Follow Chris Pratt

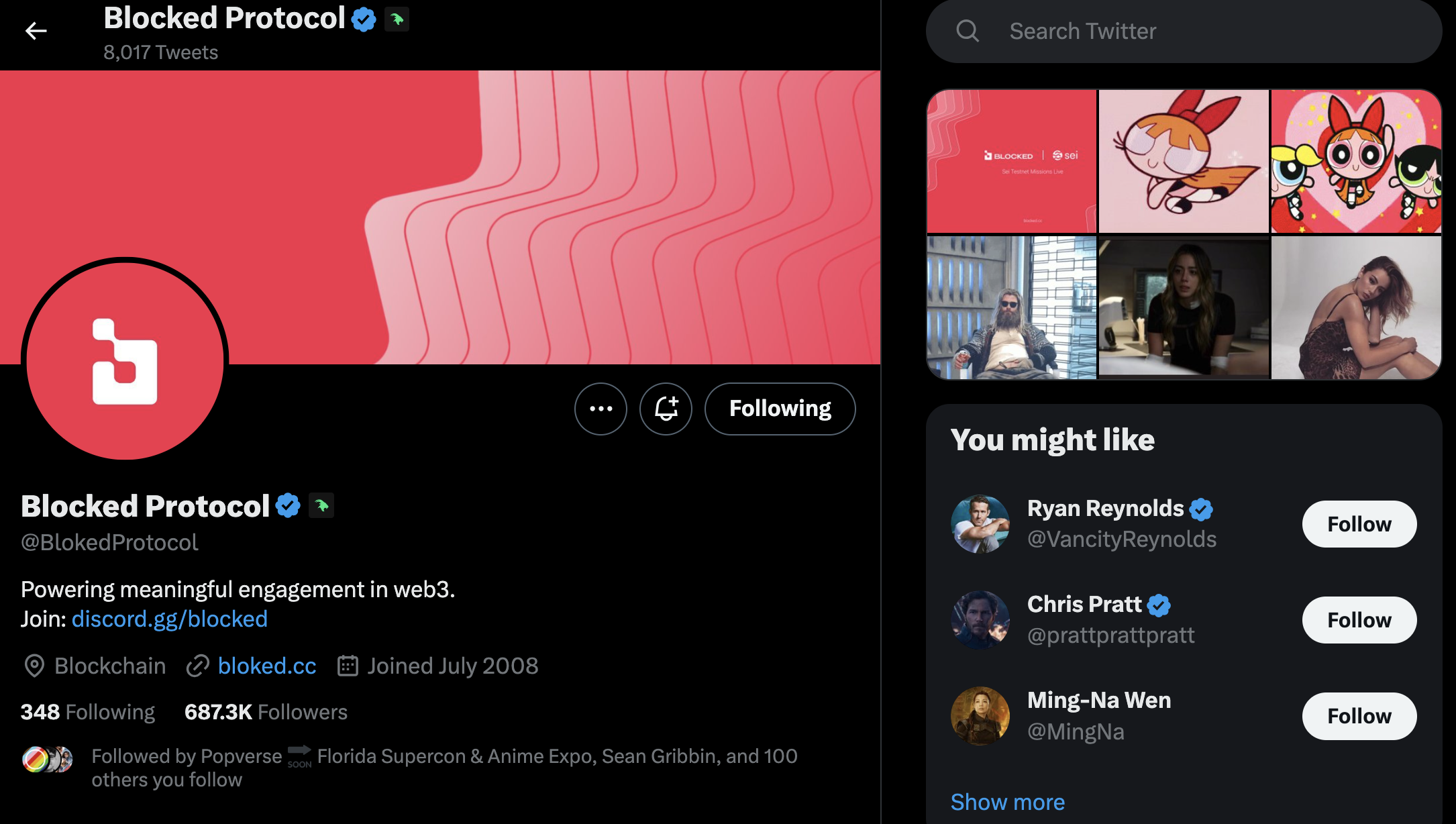click(1359, 620)
